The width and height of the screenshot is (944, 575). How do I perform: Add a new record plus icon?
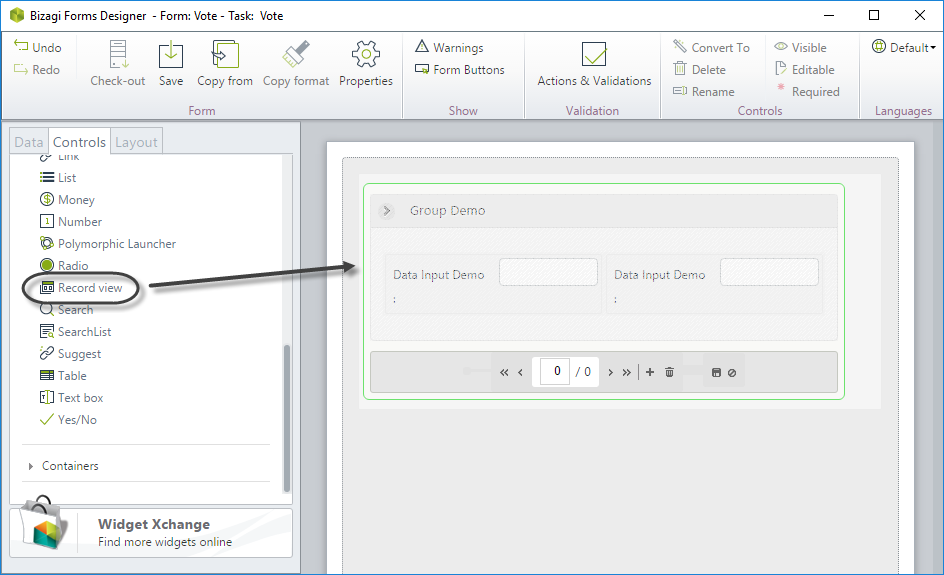point(650,372)
